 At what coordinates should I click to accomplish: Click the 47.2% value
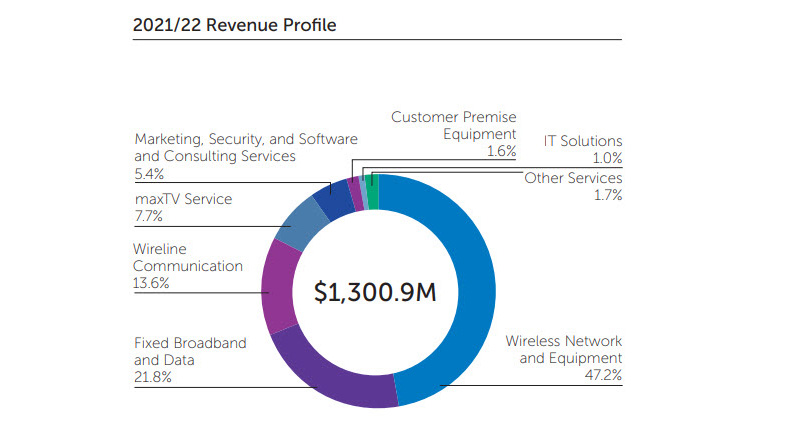tap(603, 375)
